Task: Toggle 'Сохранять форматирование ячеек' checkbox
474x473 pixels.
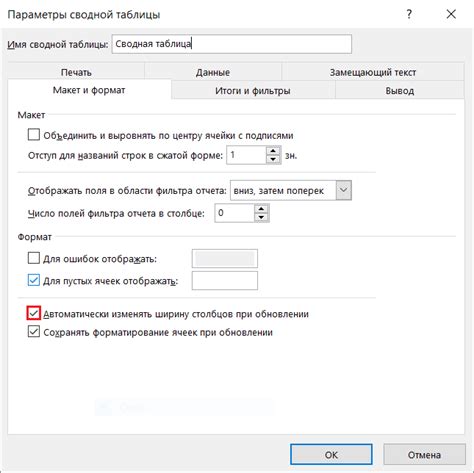Action: (34, 332)
